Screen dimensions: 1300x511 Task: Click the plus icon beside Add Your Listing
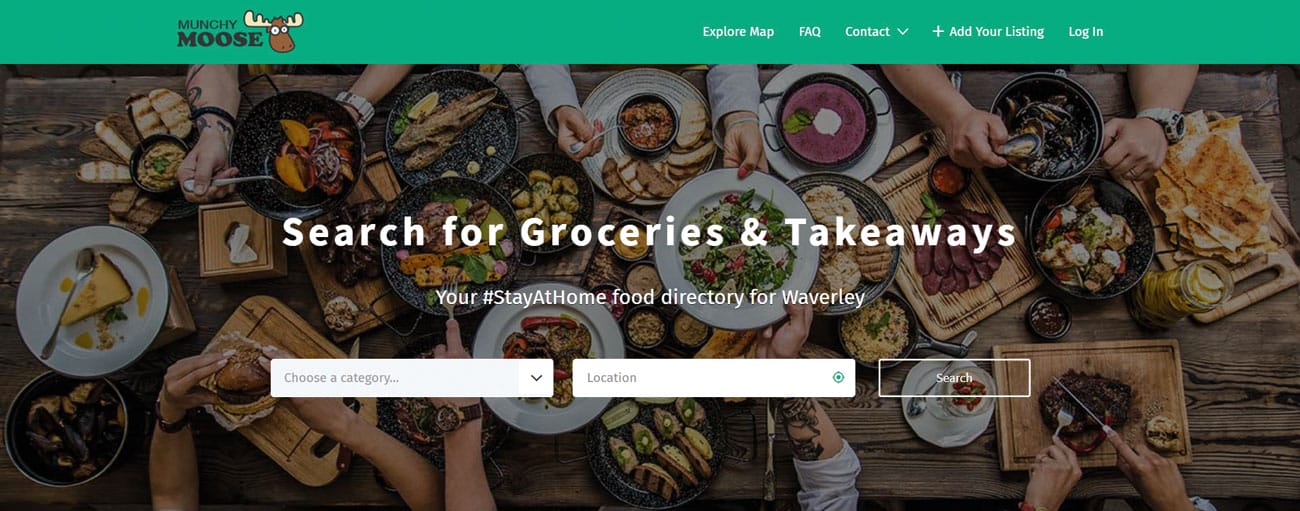pos(938,31)
